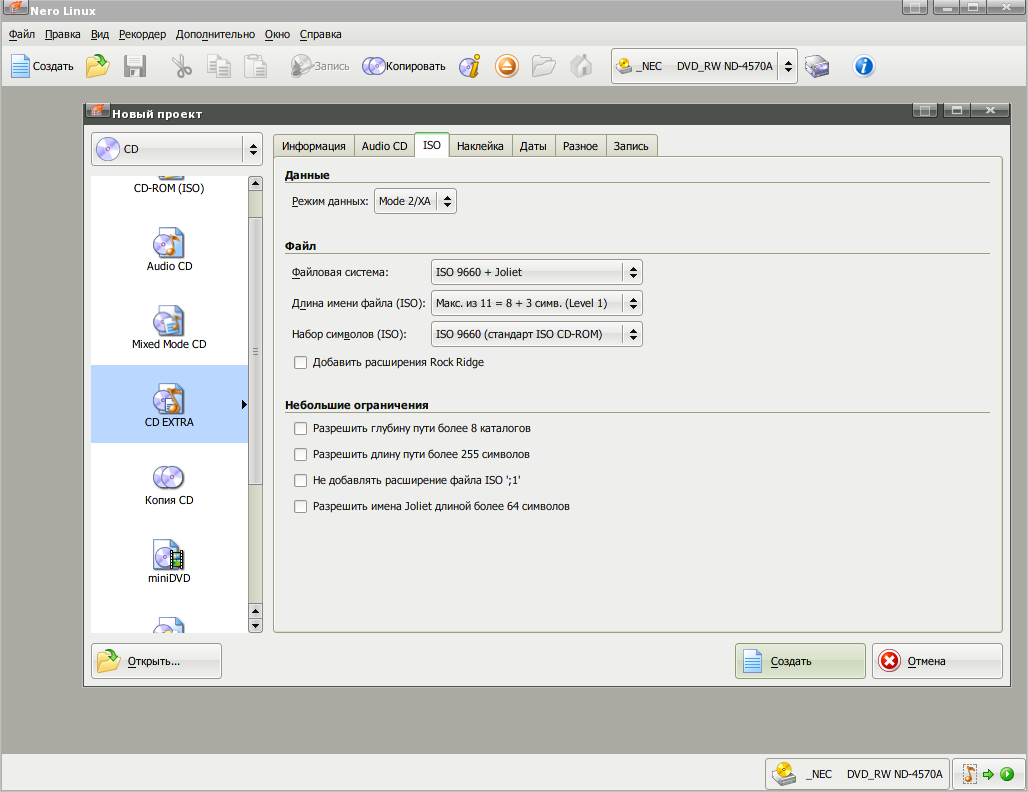The height and width of the screenshot is (792, 1028).
Task: Click the dialog's Создать button
Action: click(x=800, y=661)
